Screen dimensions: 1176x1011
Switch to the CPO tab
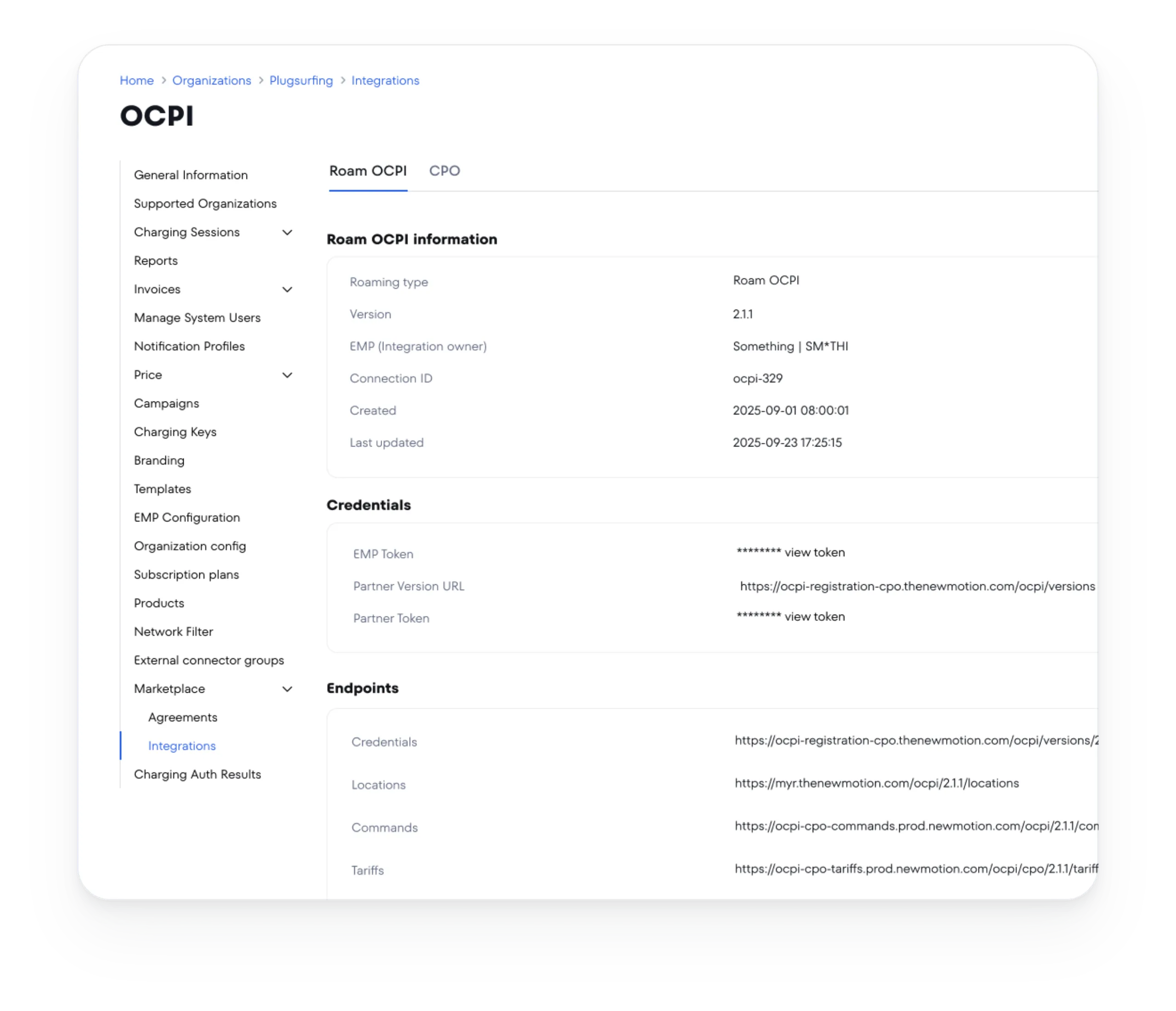(445, 171)
